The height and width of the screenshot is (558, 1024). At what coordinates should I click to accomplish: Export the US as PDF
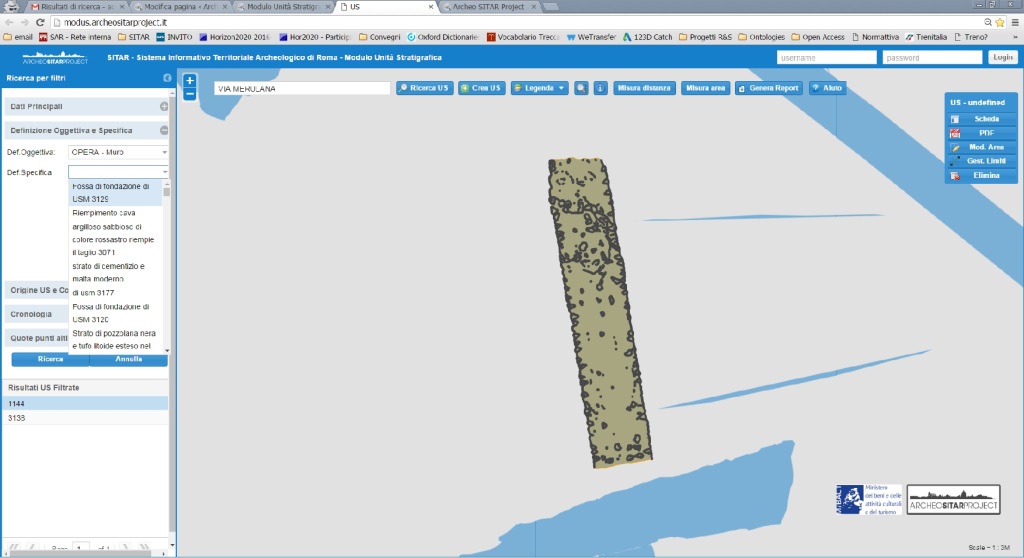(980, 133)
